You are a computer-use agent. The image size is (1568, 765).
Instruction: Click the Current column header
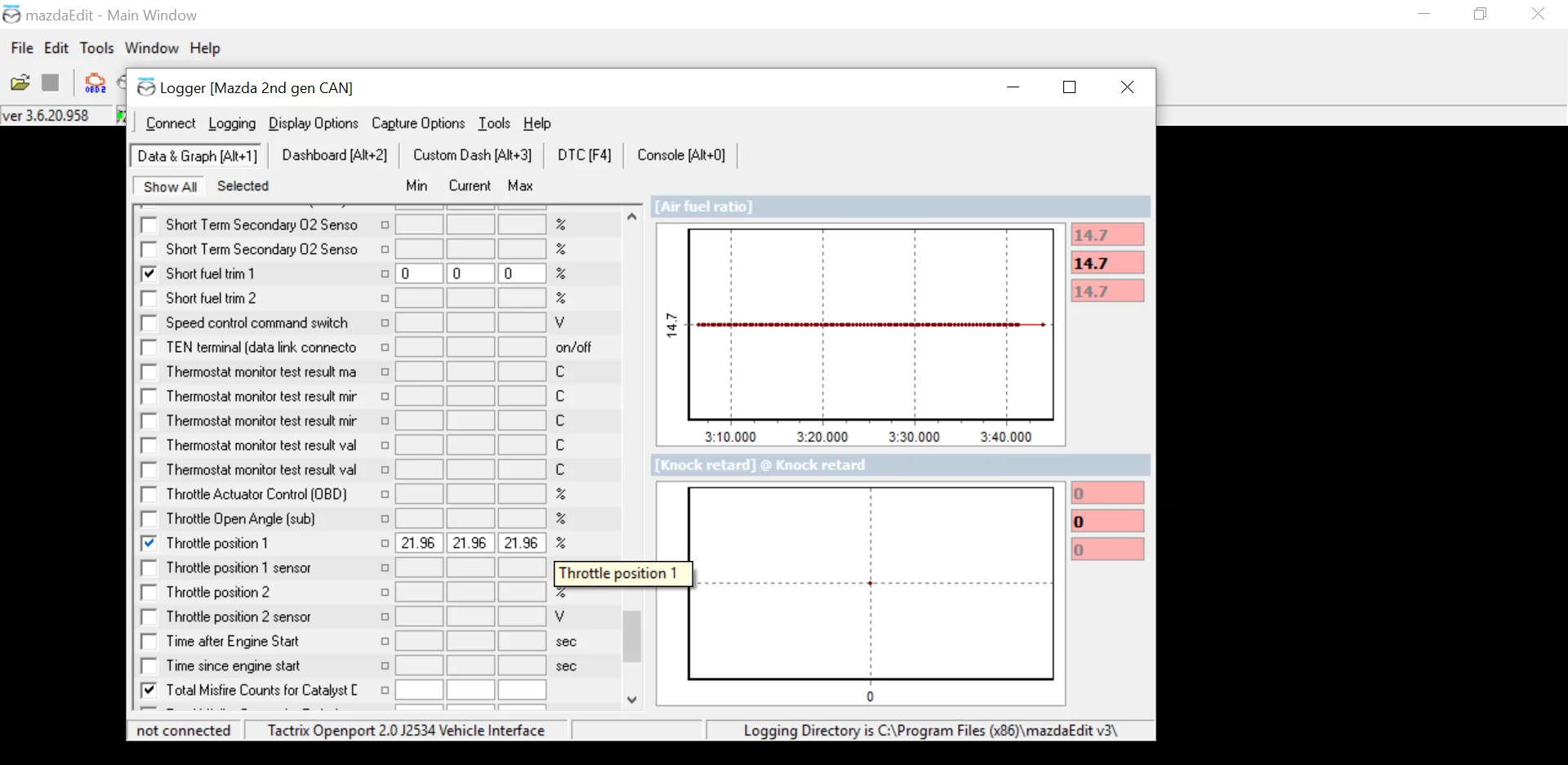point(470,186)
